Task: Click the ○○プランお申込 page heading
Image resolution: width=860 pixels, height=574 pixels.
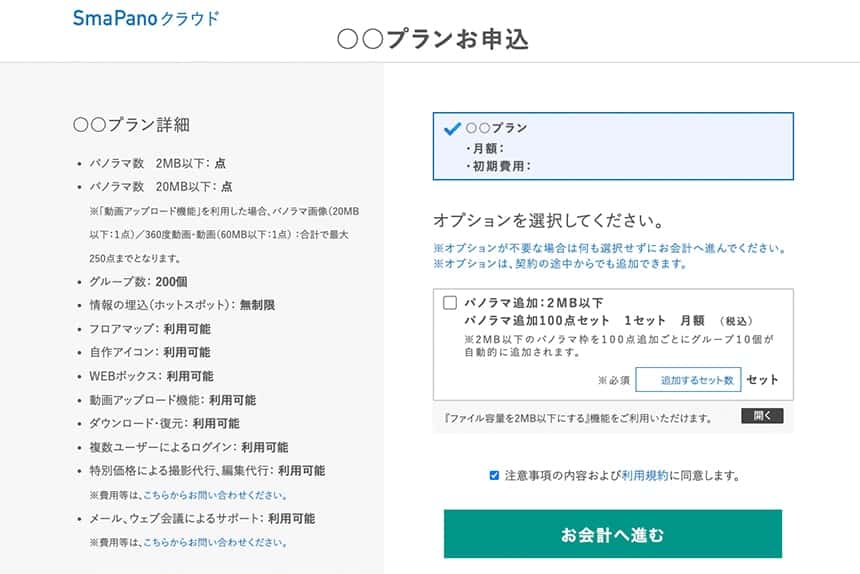Action: coord(433,40)
